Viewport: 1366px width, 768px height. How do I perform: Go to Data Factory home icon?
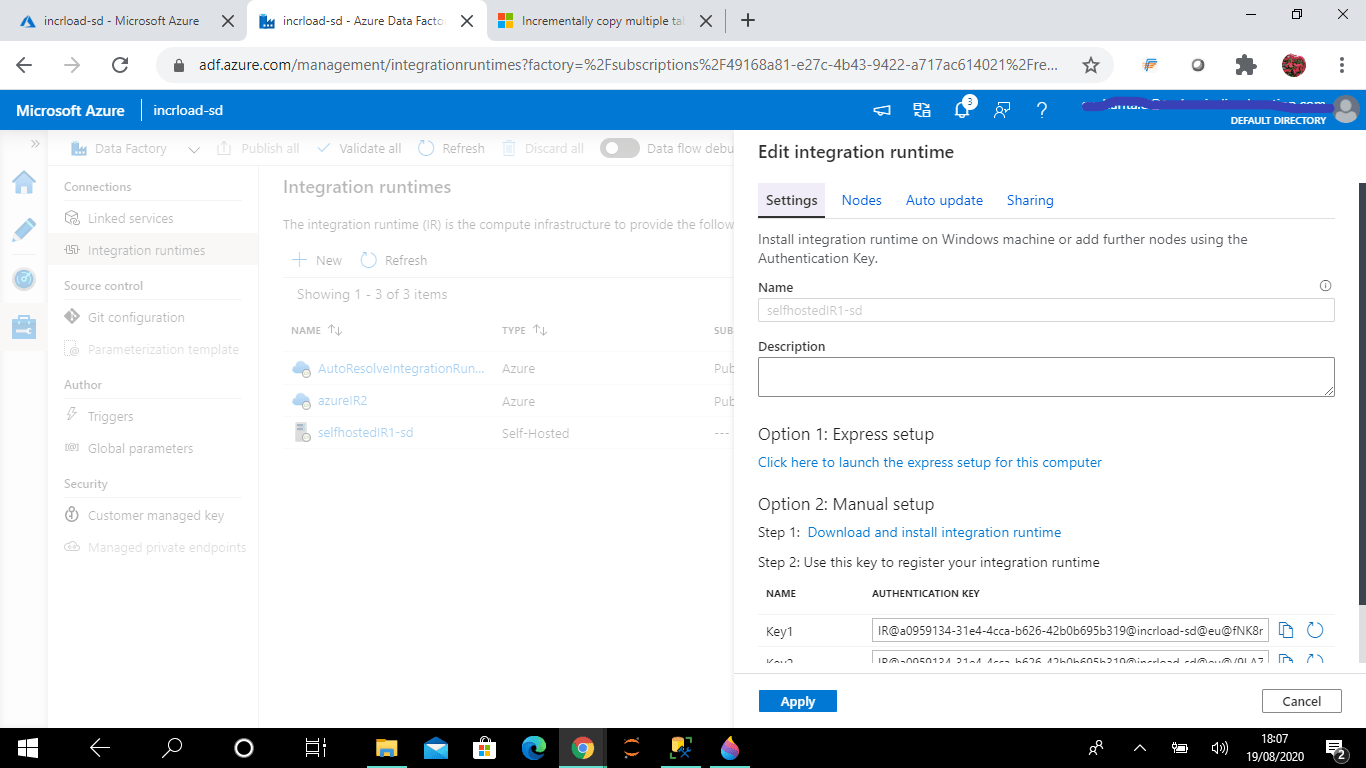pyautogui.click(x=24, y=182)
